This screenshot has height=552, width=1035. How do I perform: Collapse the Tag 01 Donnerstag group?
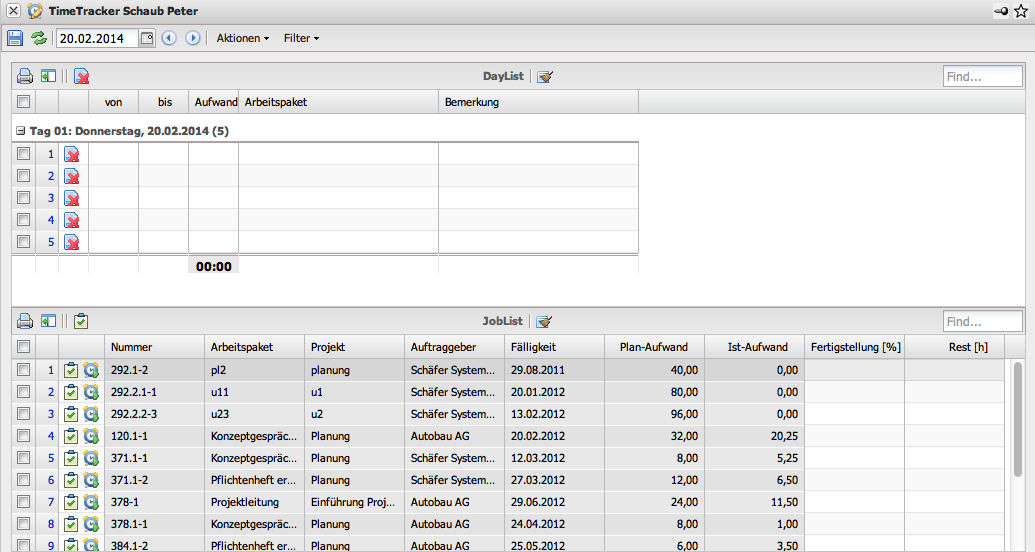tap(21, 131)
